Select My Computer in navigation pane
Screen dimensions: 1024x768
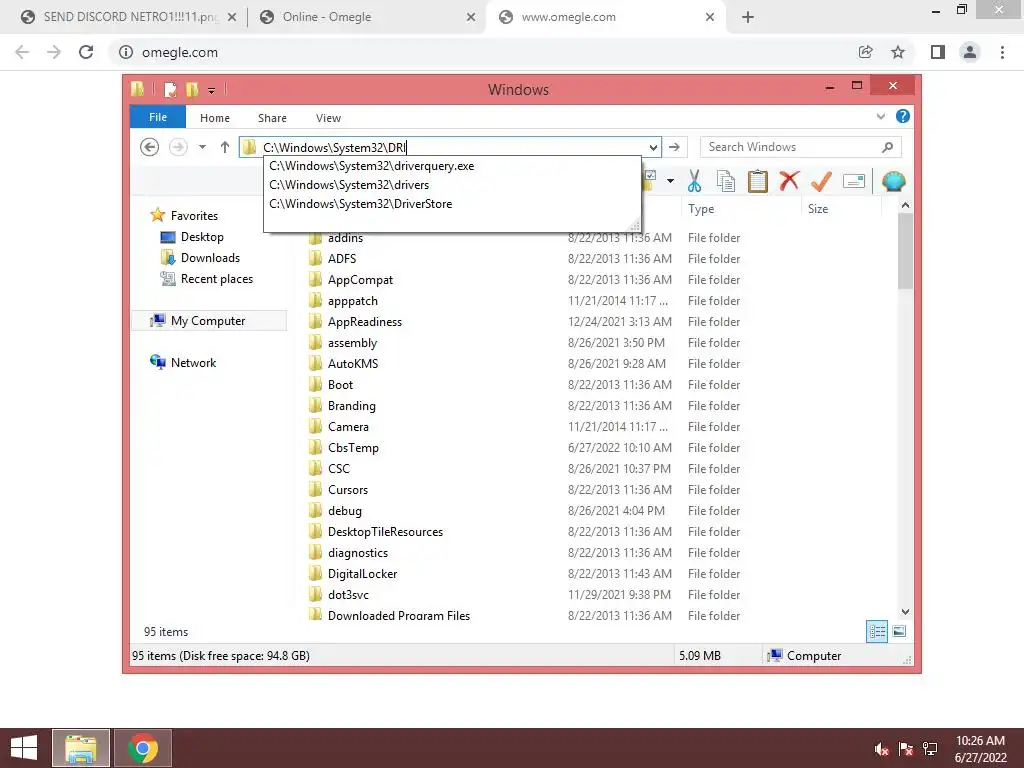(x=208, y=321)
